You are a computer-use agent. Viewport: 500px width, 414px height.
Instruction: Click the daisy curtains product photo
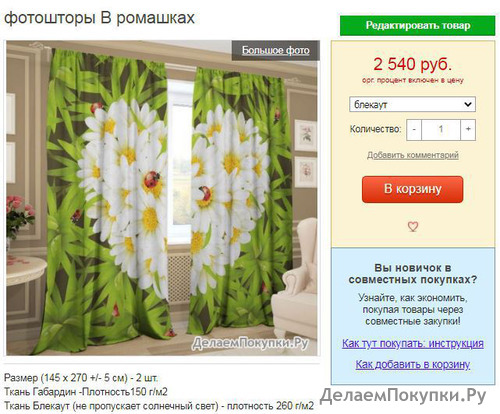coord(163,198)
